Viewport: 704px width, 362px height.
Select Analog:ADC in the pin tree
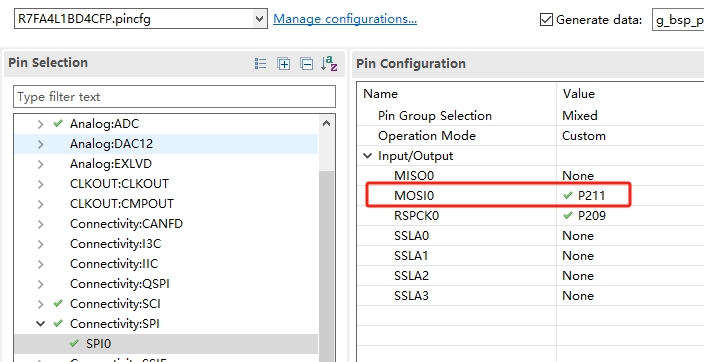(104, 124)
